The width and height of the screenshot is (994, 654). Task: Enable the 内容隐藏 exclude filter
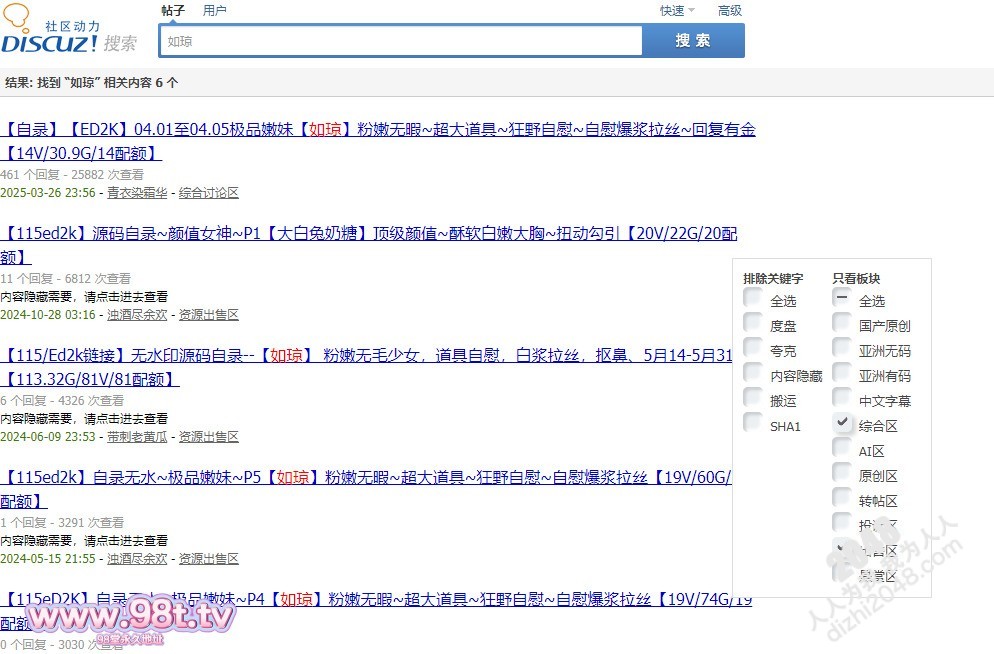[753, 374]
